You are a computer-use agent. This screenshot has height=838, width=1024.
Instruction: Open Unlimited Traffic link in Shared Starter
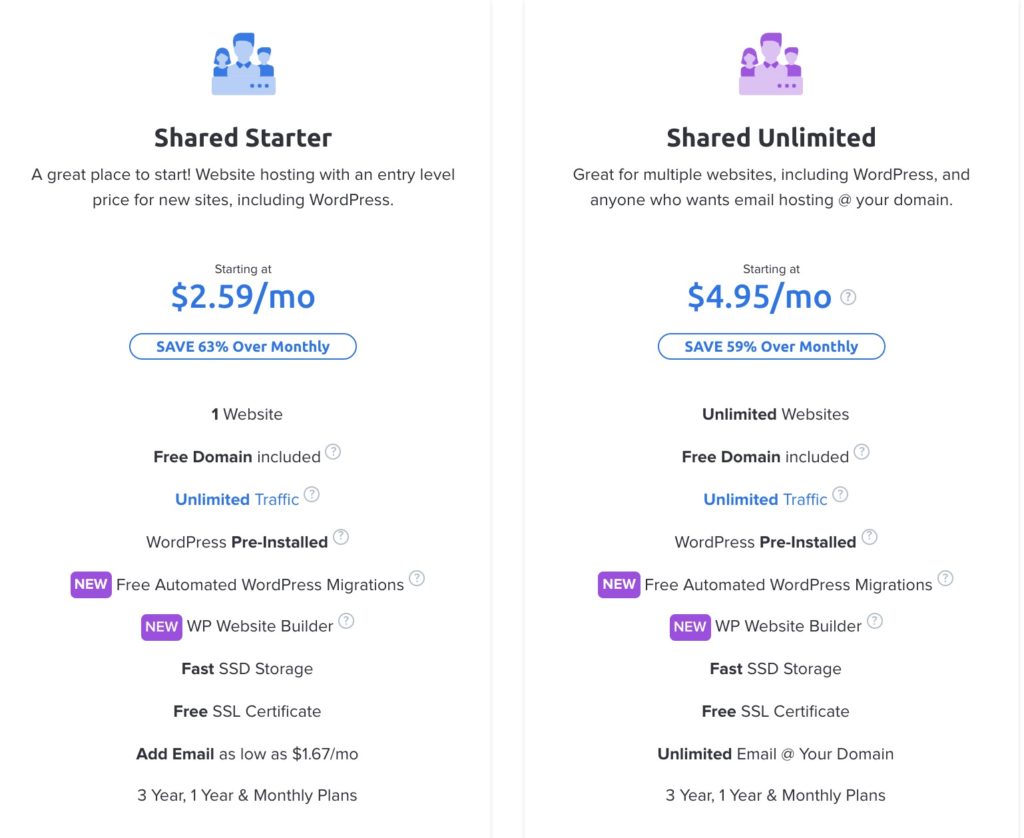tap(237, 499)
